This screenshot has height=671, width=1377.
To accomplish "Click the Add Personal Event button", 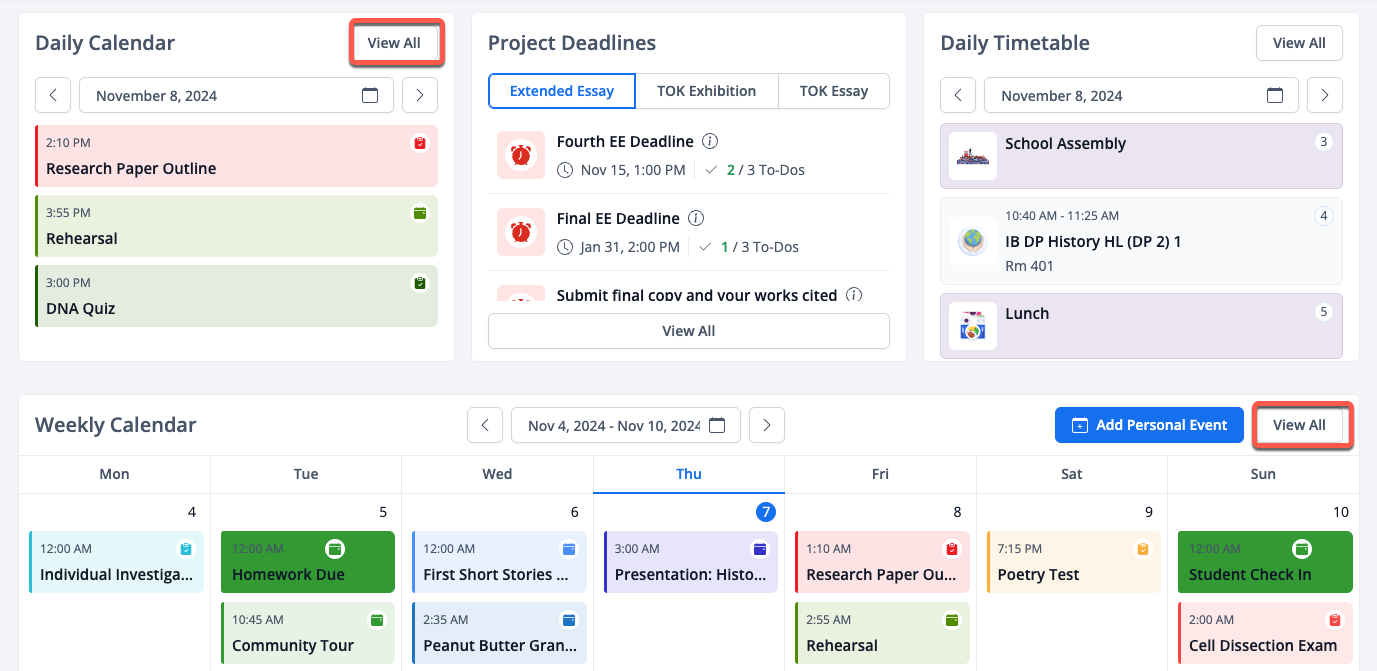I will 1149,425.
